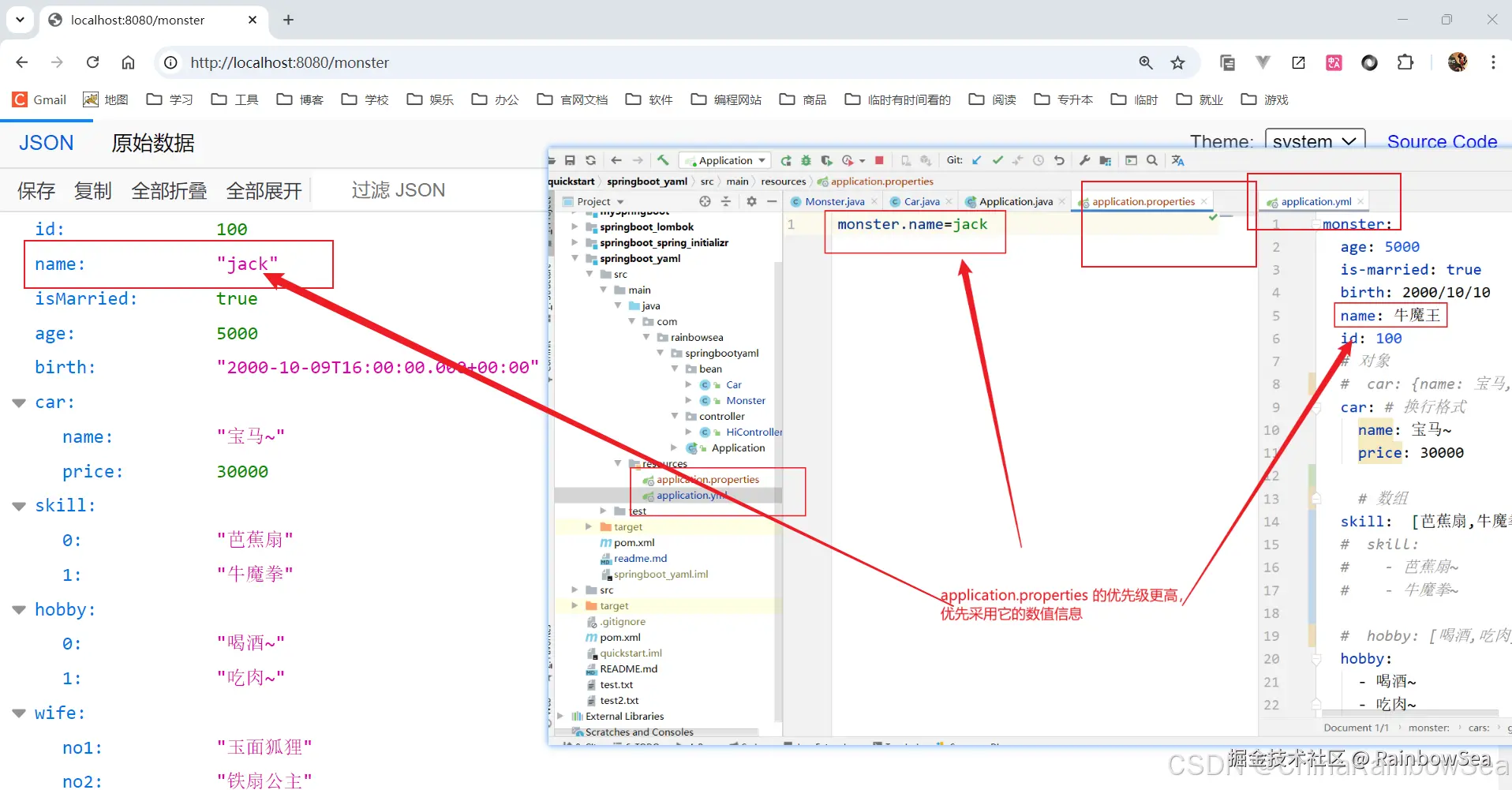Click the IDE translate icon
1512x790 pixels.
point(1178,160)
